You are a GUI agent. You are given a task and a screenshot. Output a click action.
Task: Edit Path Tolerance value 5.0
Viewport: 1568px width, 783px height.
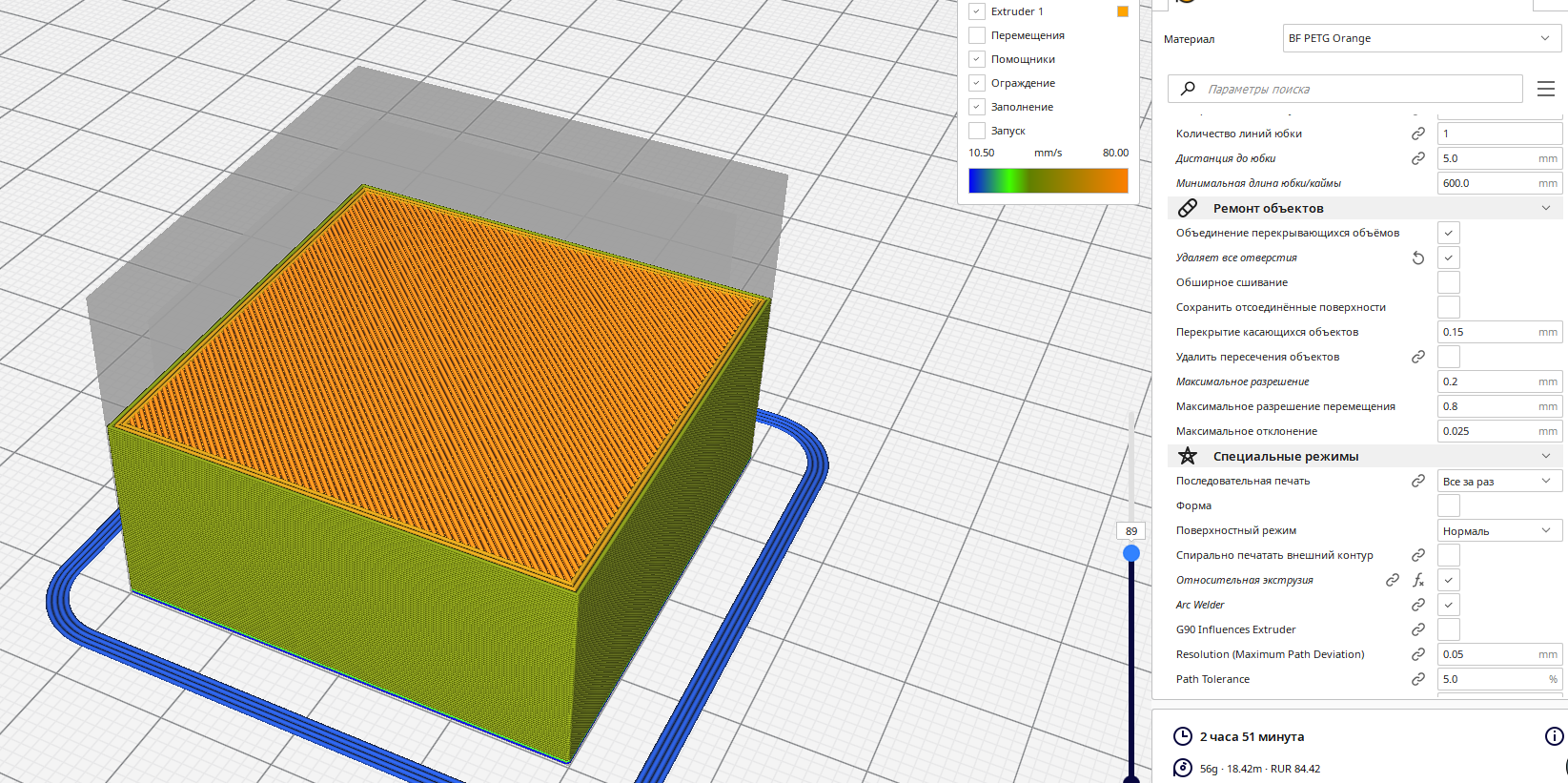click(x=1499, y=679)
